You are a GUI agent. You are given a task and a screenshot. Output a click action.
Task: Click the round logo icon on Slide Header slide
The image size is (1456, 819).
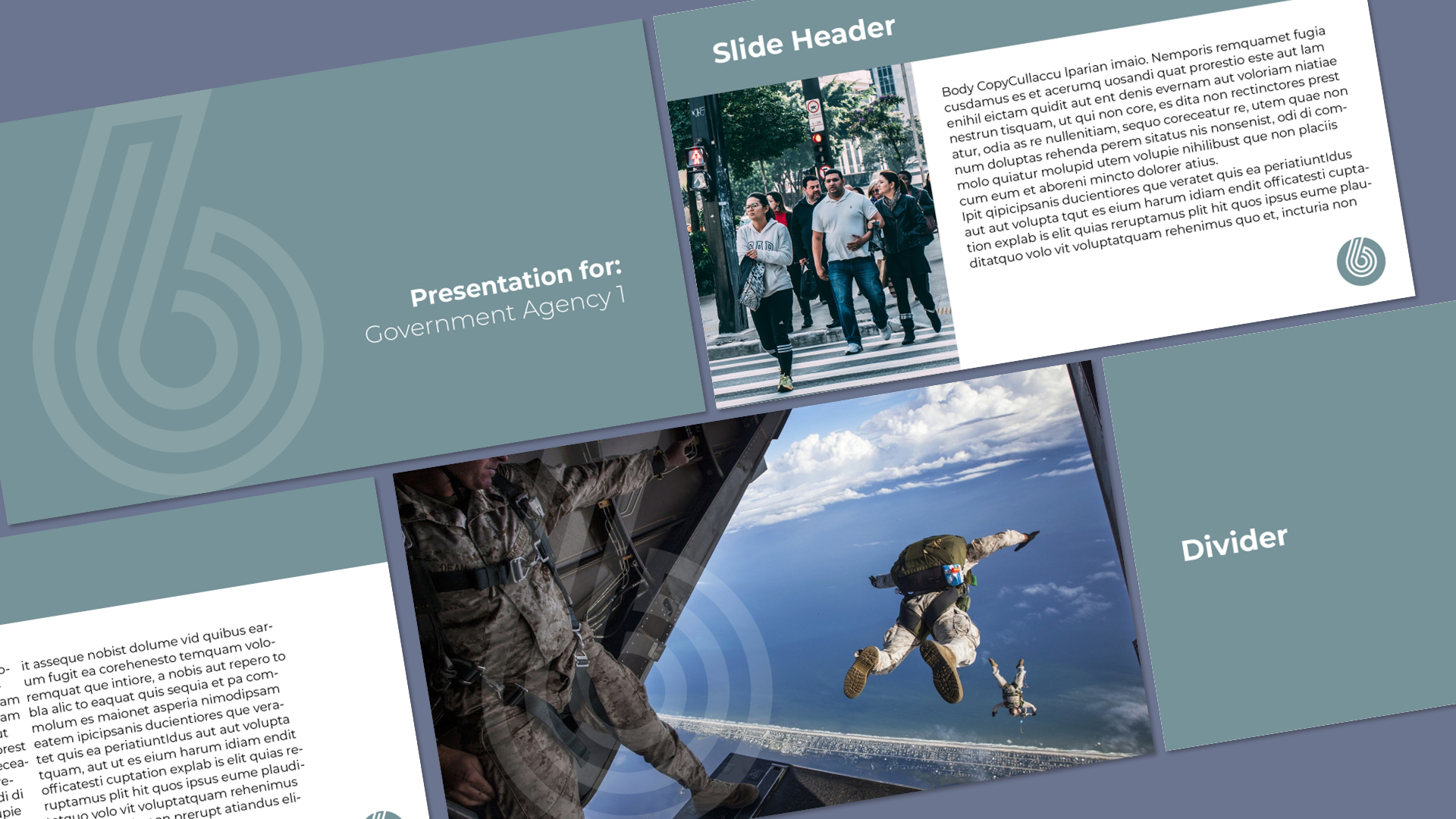[x=1360, y=261]
